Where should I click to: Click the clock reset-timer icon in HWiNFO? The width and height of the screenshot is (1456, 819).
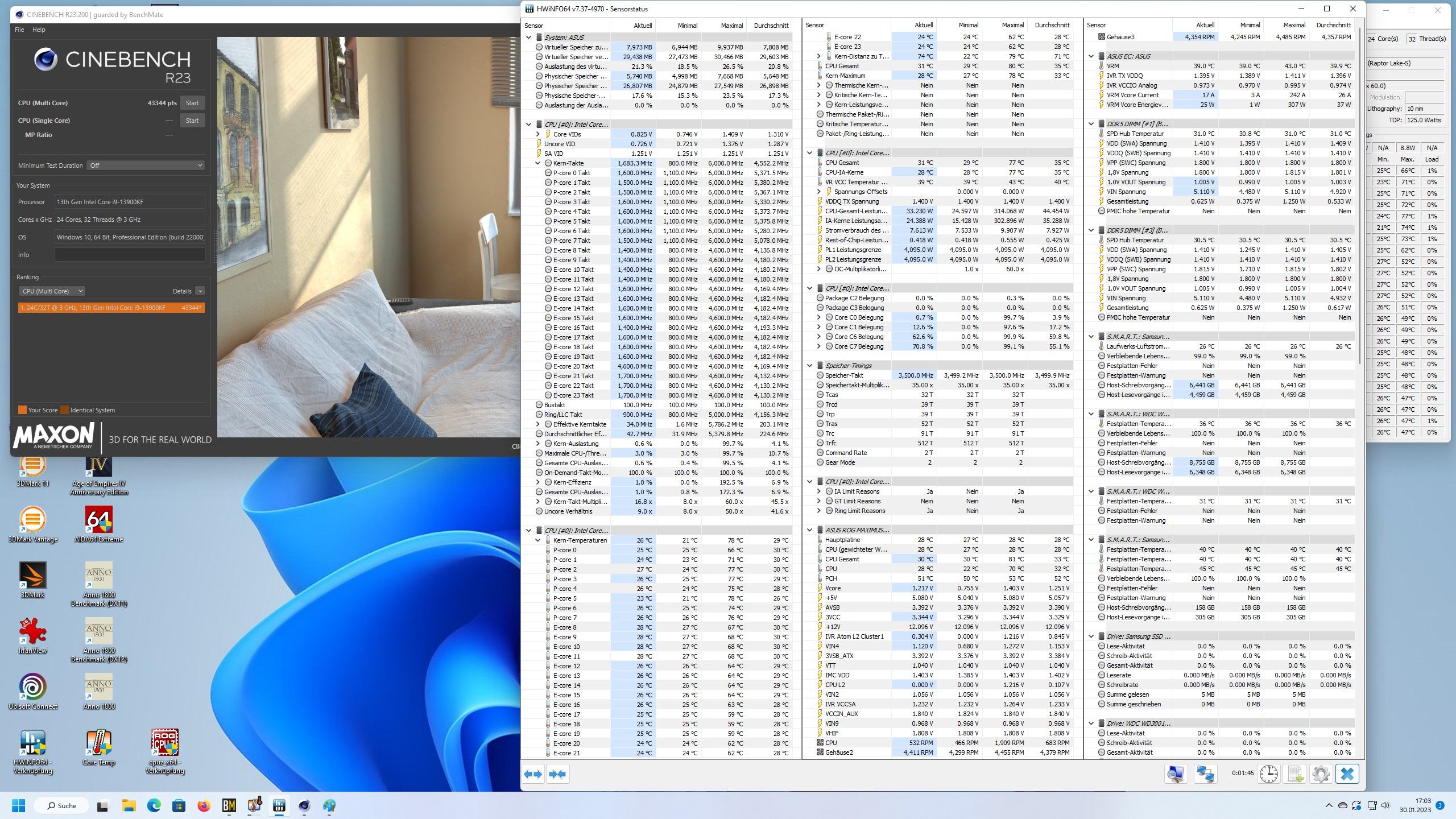point(1268,774)
